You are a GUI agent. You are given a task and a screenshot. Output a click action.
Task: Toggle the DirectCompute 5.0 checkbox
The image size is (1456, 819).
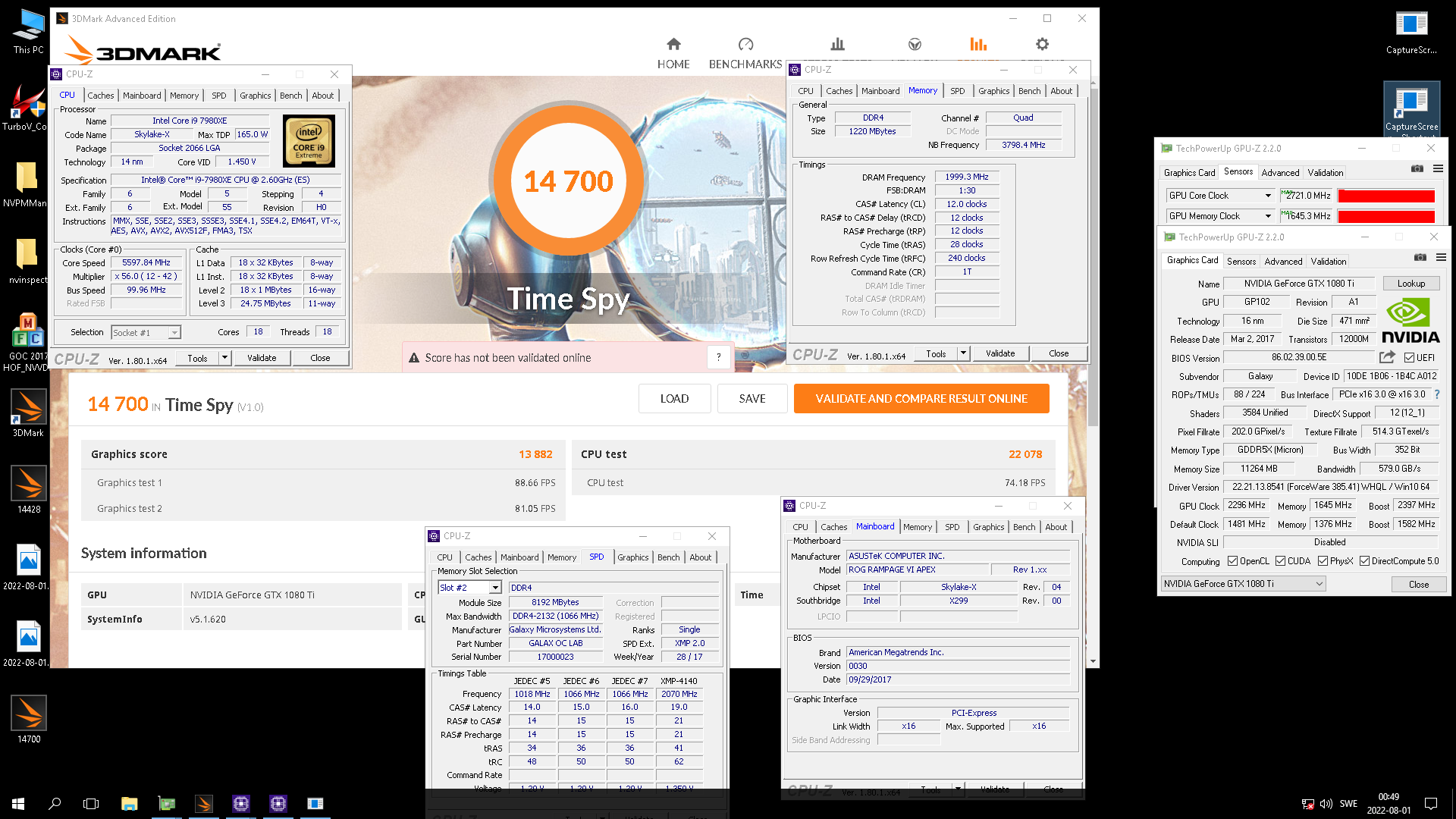tap(1364, 561)
